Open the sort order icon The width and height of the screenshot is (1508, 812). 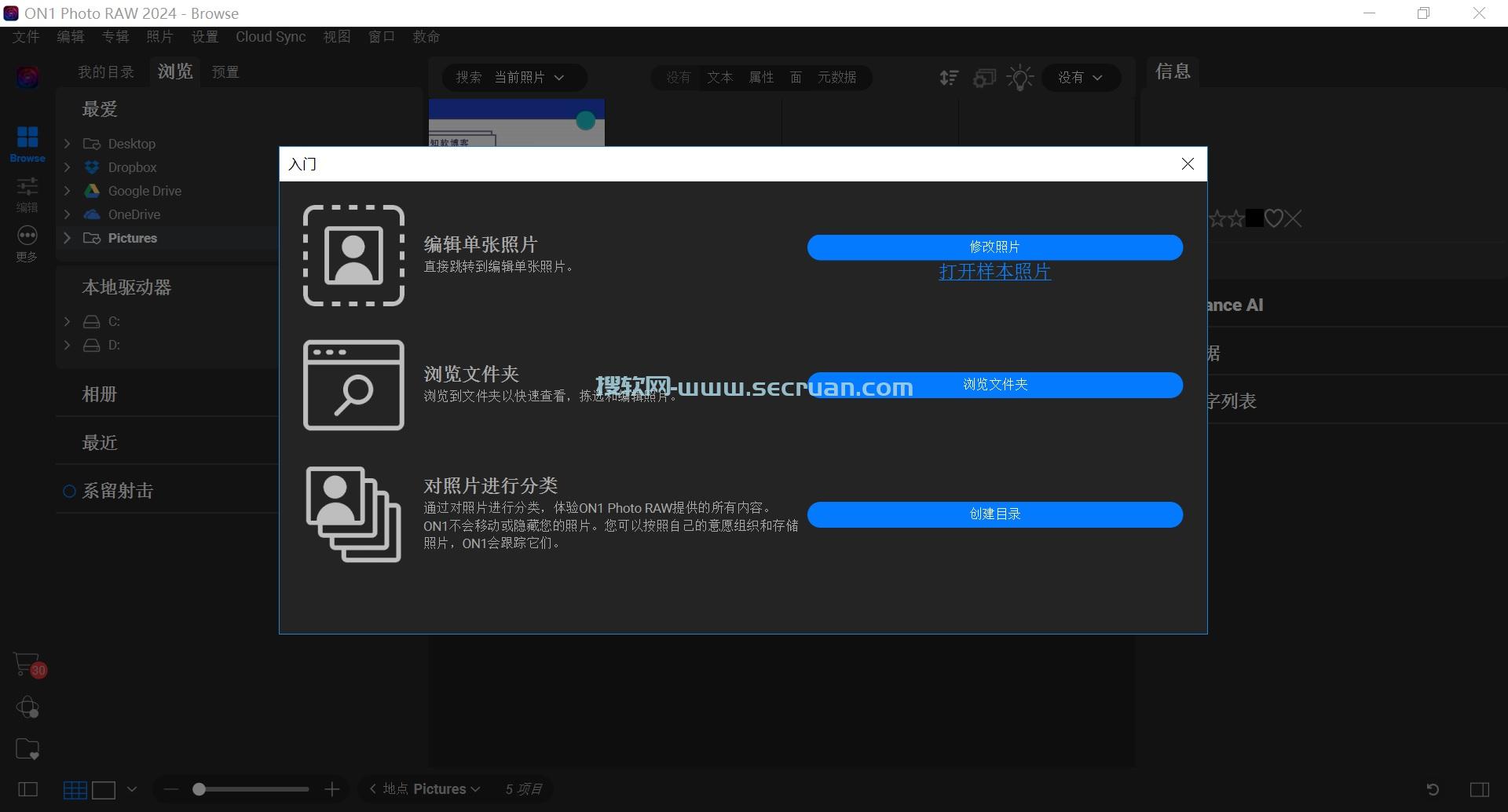[949, 78]
